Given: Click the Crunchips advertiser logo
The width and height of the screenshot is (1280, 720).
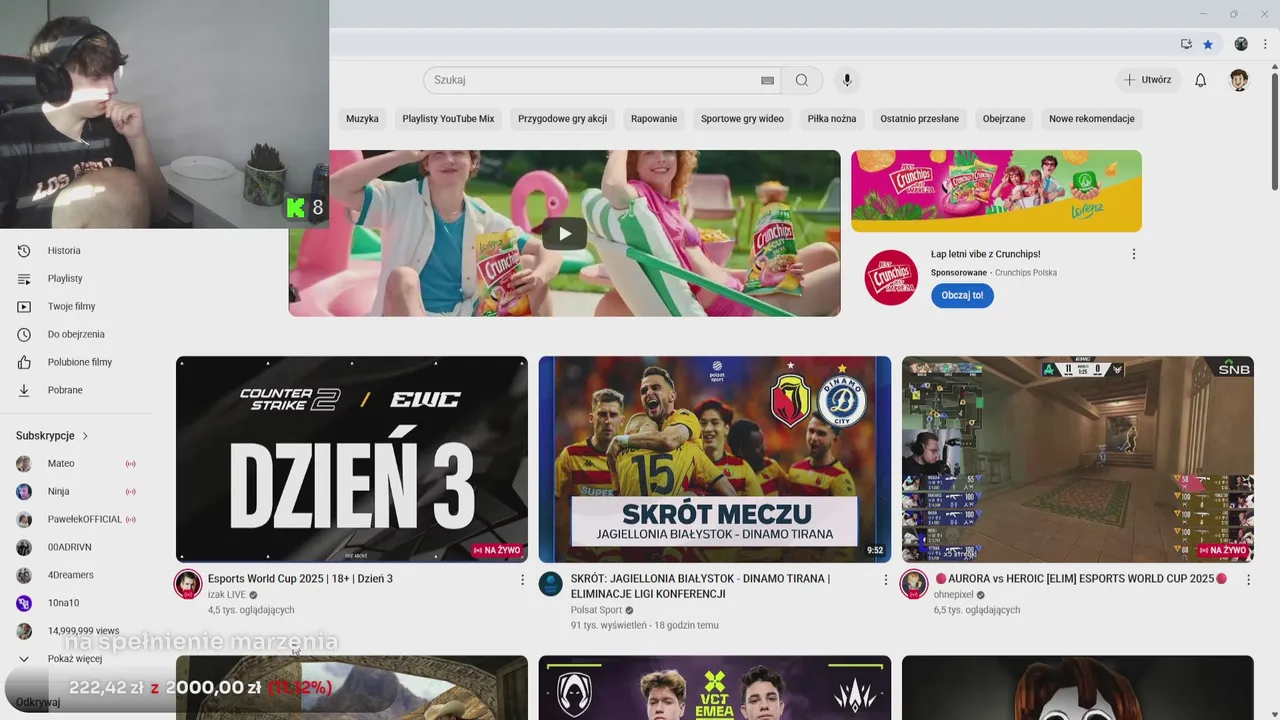Looking at the screenshot, I should click(891, 278).
